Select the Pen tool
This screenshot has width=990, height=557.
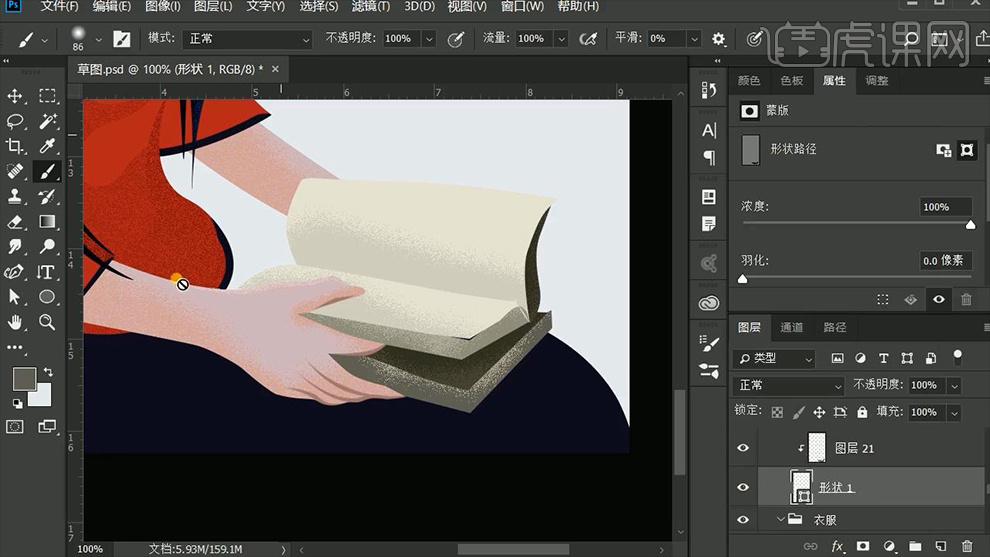pos(15,272)
